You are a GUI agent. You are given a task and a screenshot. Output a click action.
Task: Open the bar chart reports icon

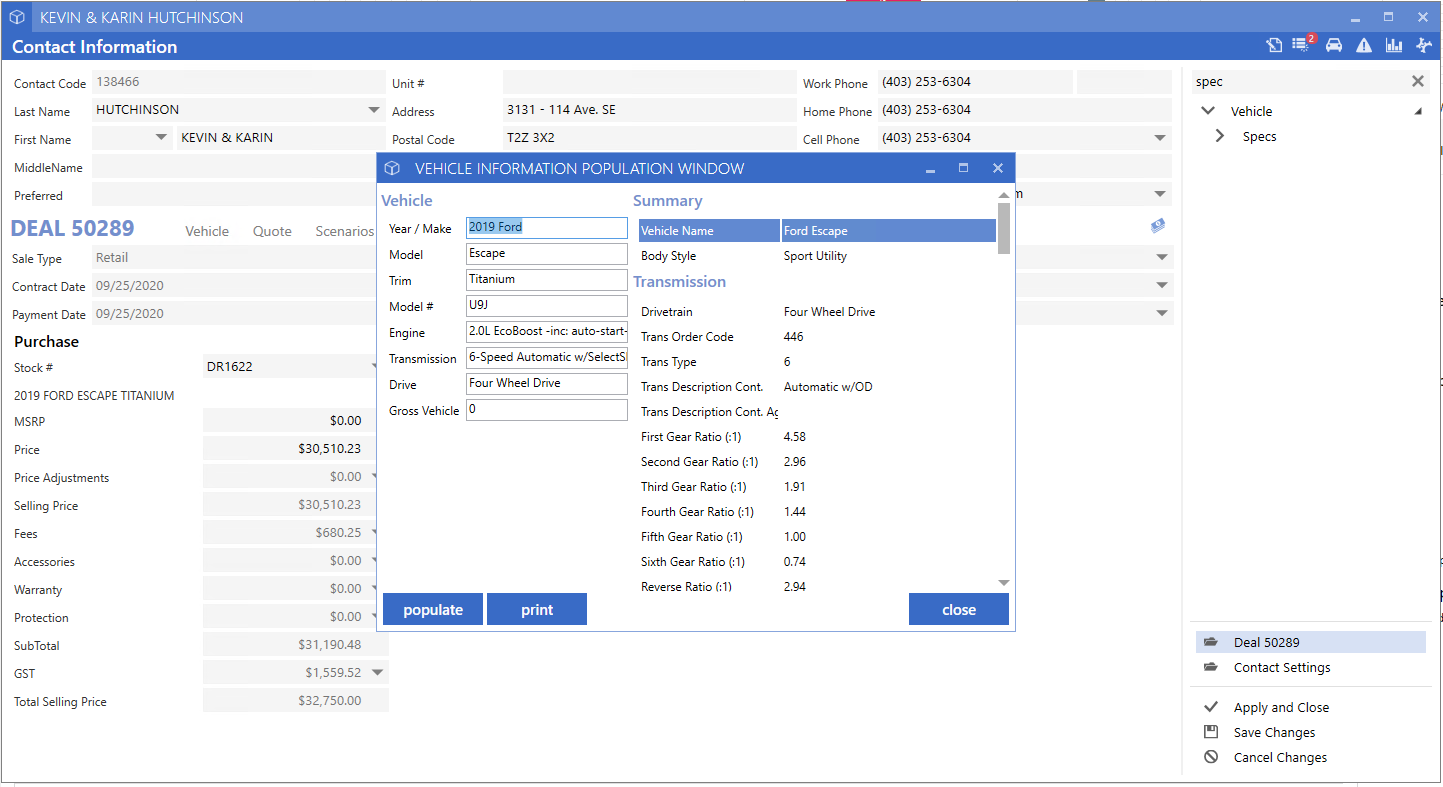(1394, 45)
